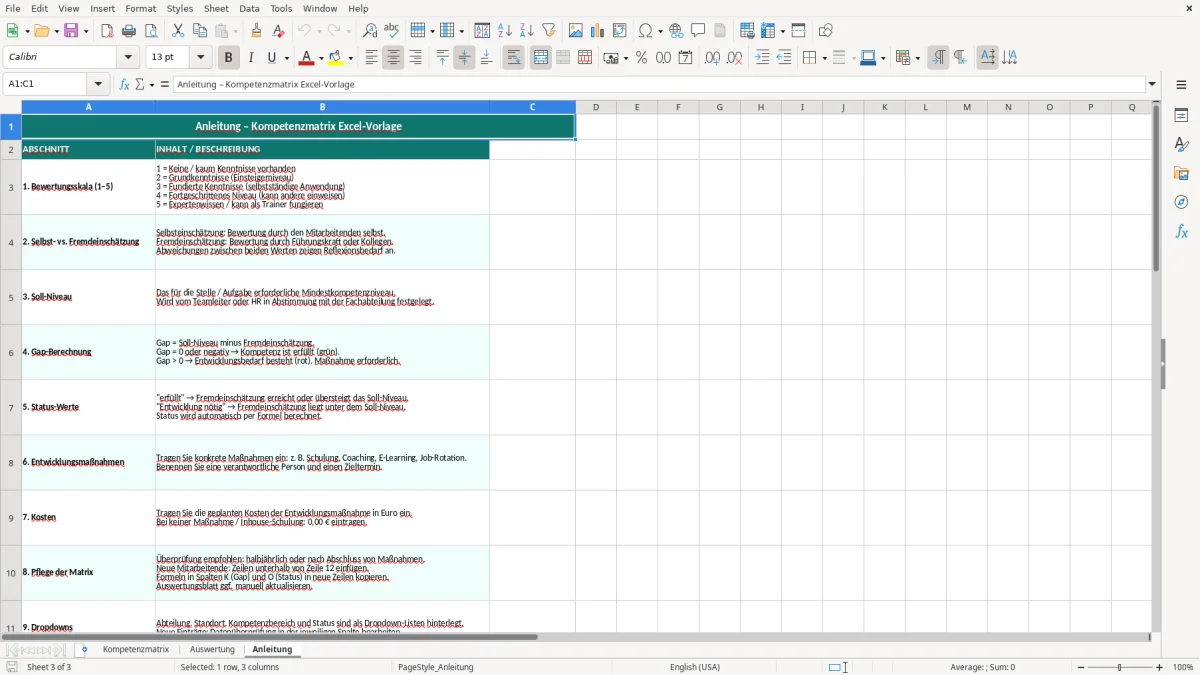This screenshot has height=675, width=1200.
Task: Switch to the Kompetenzmatrix sheet tab
Action: point(136,649)
